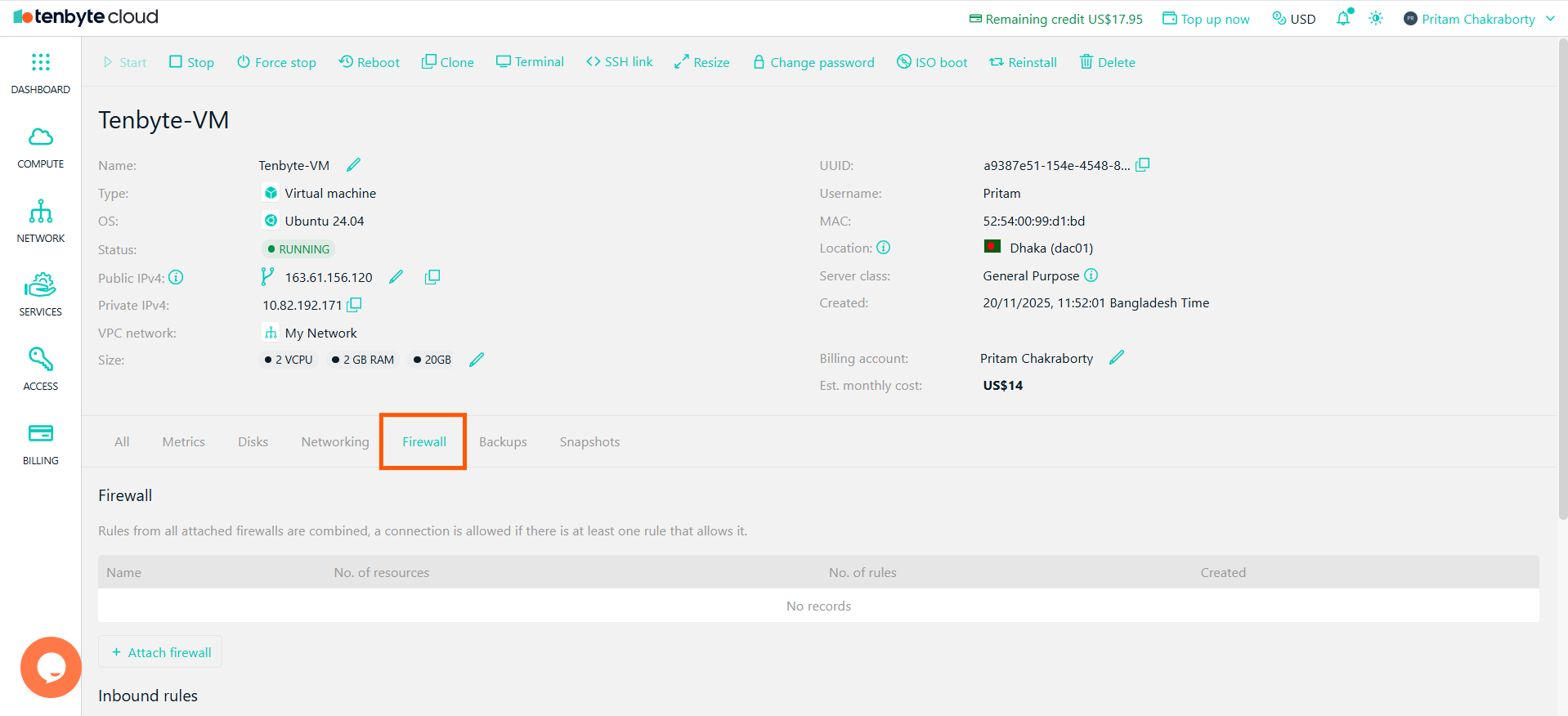Open the Network sidebar icon
The height and width of the screenshot is (716, 1568).
pos(41,211)
